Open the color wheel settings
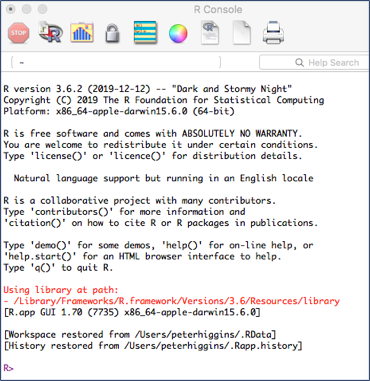This screenshot has width=370, height=381. click(178, 33)
